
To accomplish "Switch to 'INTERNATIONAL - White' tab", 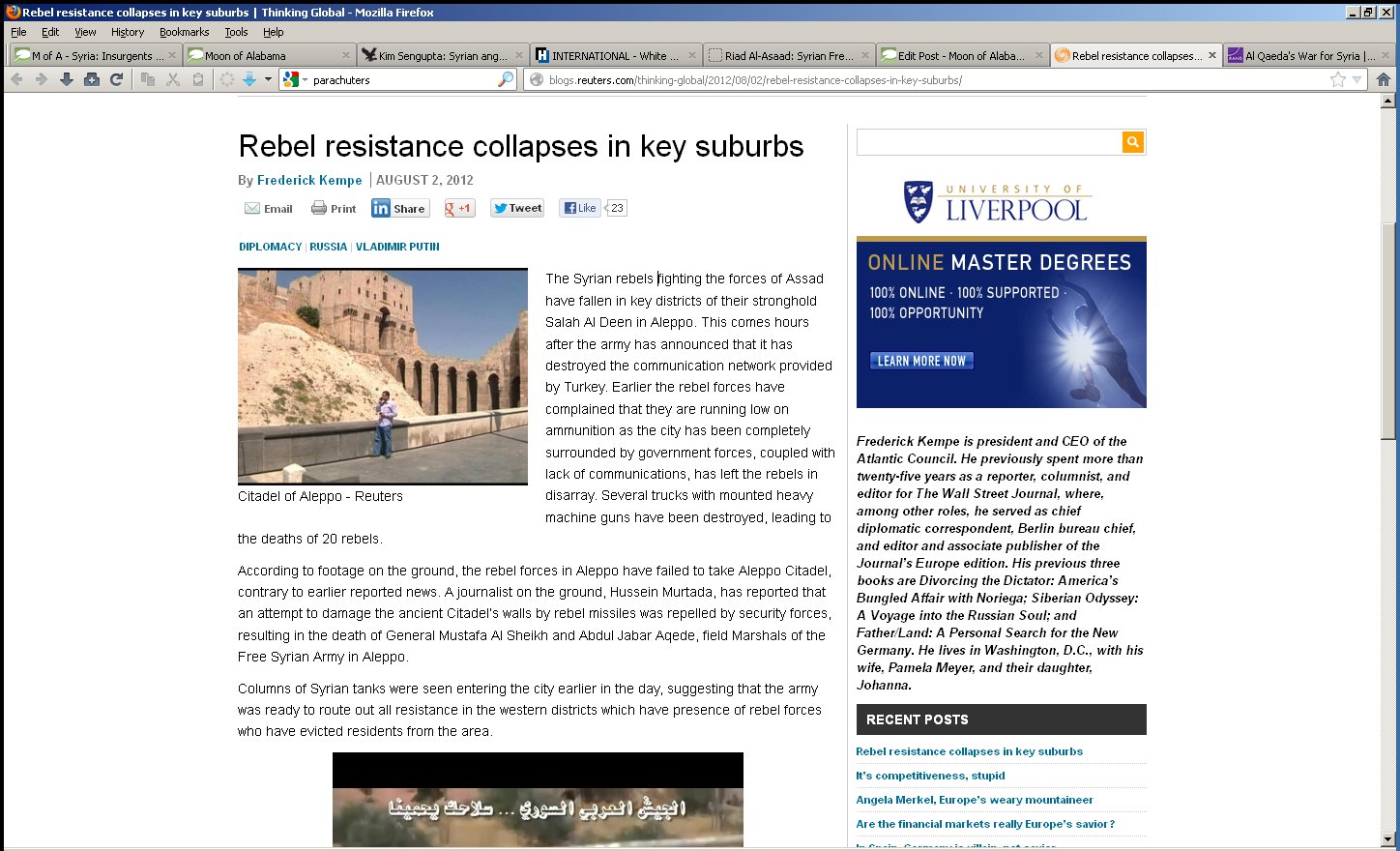I will point(615,55).
